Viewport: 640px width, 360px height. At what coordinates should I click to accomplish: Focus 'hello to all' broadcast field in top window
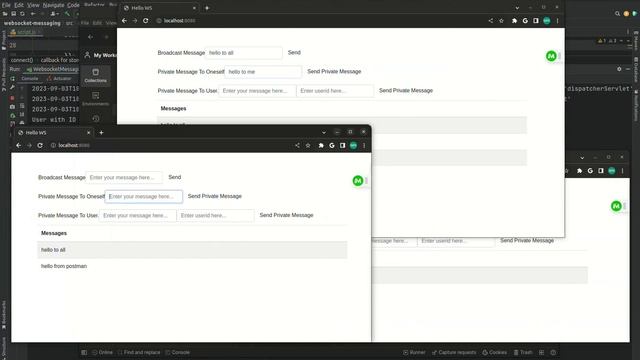[x=244, y=53]
